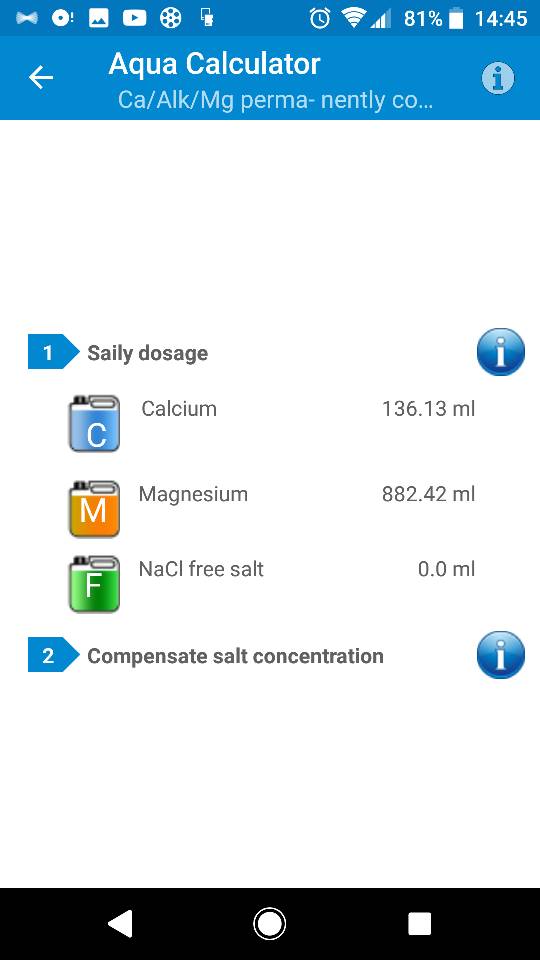Image resolution: width=540 pixels, height=960 pixels.
Task: Tap the back arrow in header
Action: (x=41, y=78)
